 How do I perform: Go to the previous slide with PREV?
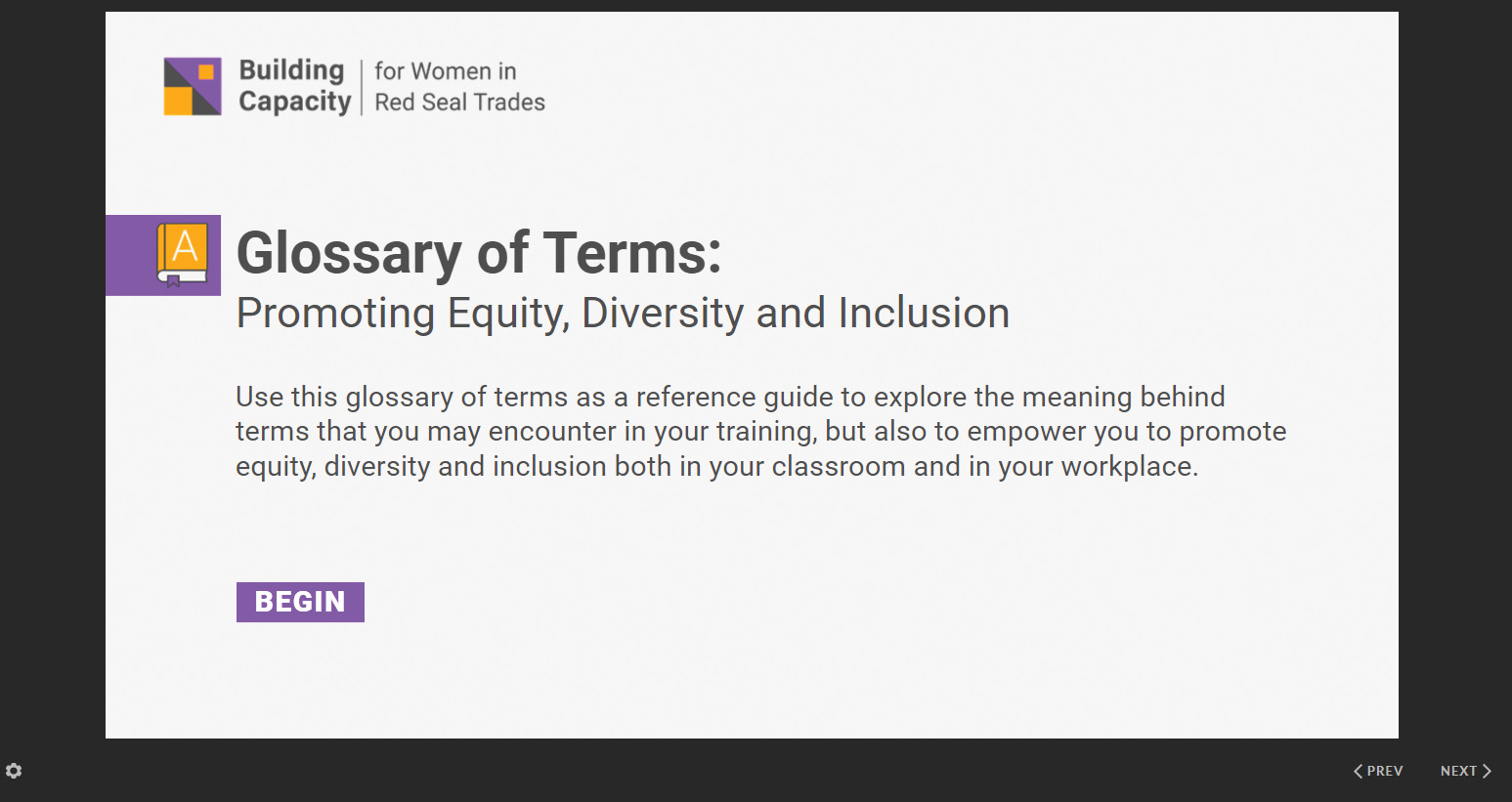point(1384,771)
